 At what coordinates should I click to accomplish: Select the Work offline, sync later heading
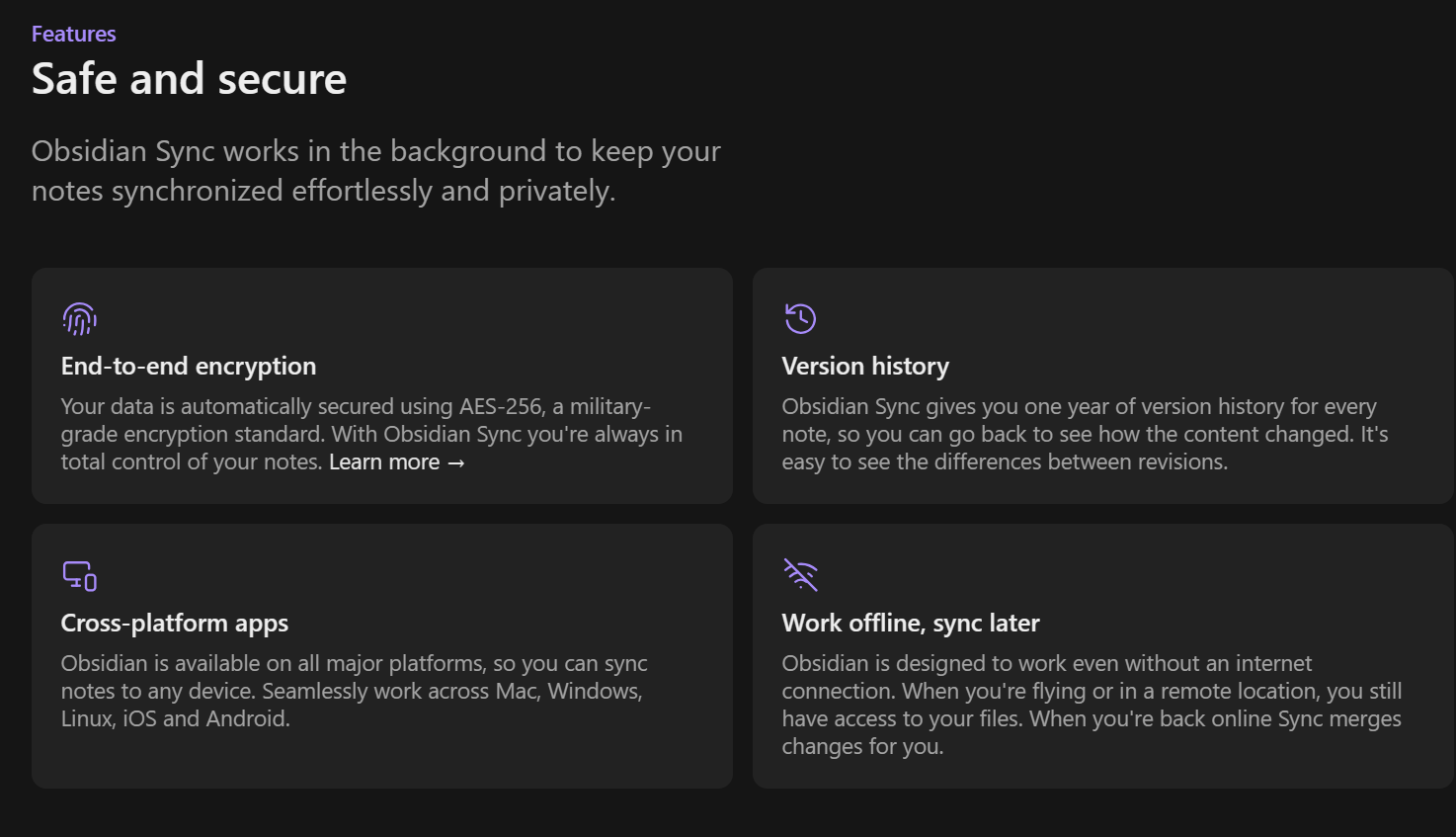910,623
